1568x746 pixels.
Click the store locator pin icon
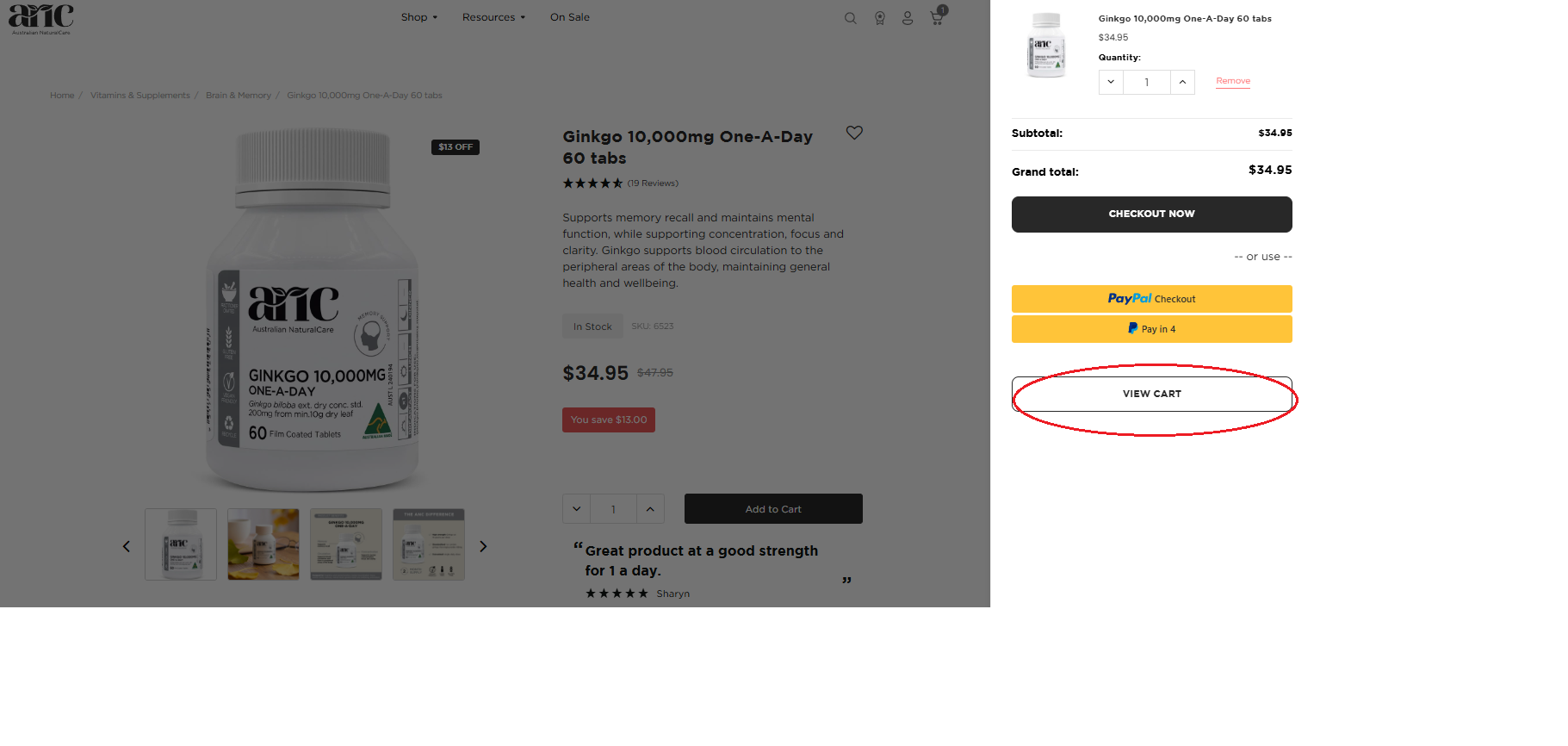point(879,18)
